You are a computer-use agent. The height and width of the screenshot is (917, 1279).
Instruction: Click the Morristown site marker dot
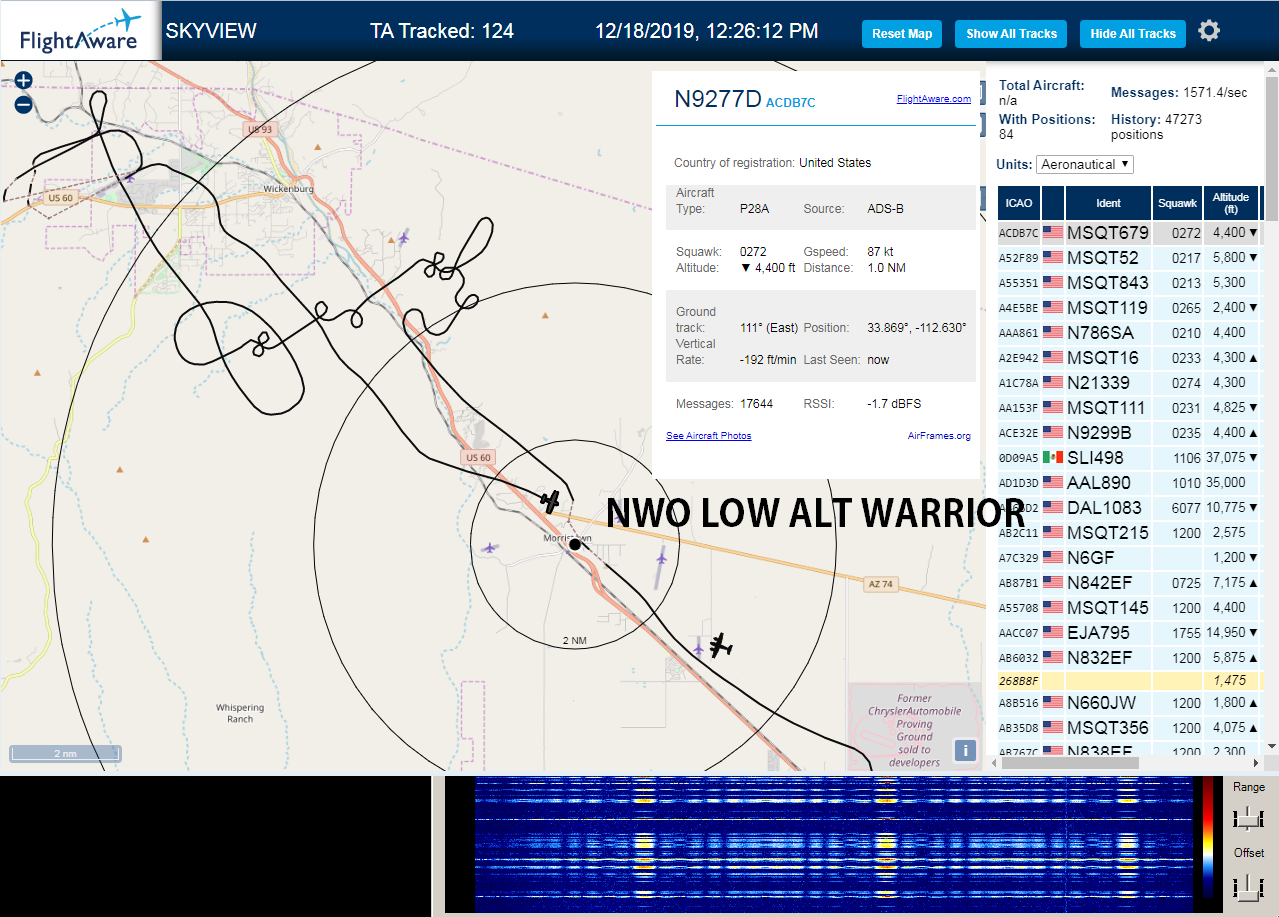coord(575,544)
